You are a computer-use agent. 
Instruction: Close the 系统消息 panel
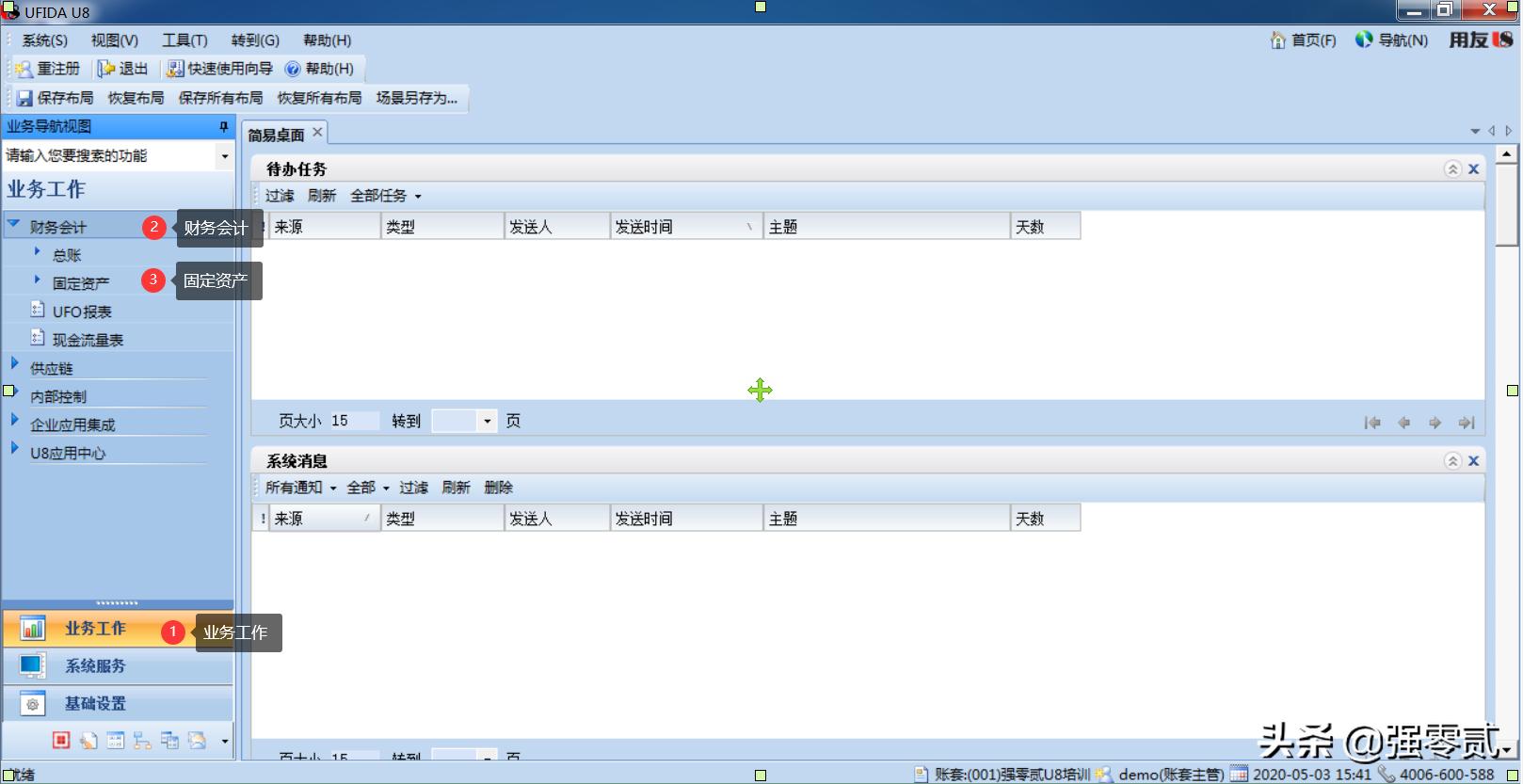tap(1474, 461)
